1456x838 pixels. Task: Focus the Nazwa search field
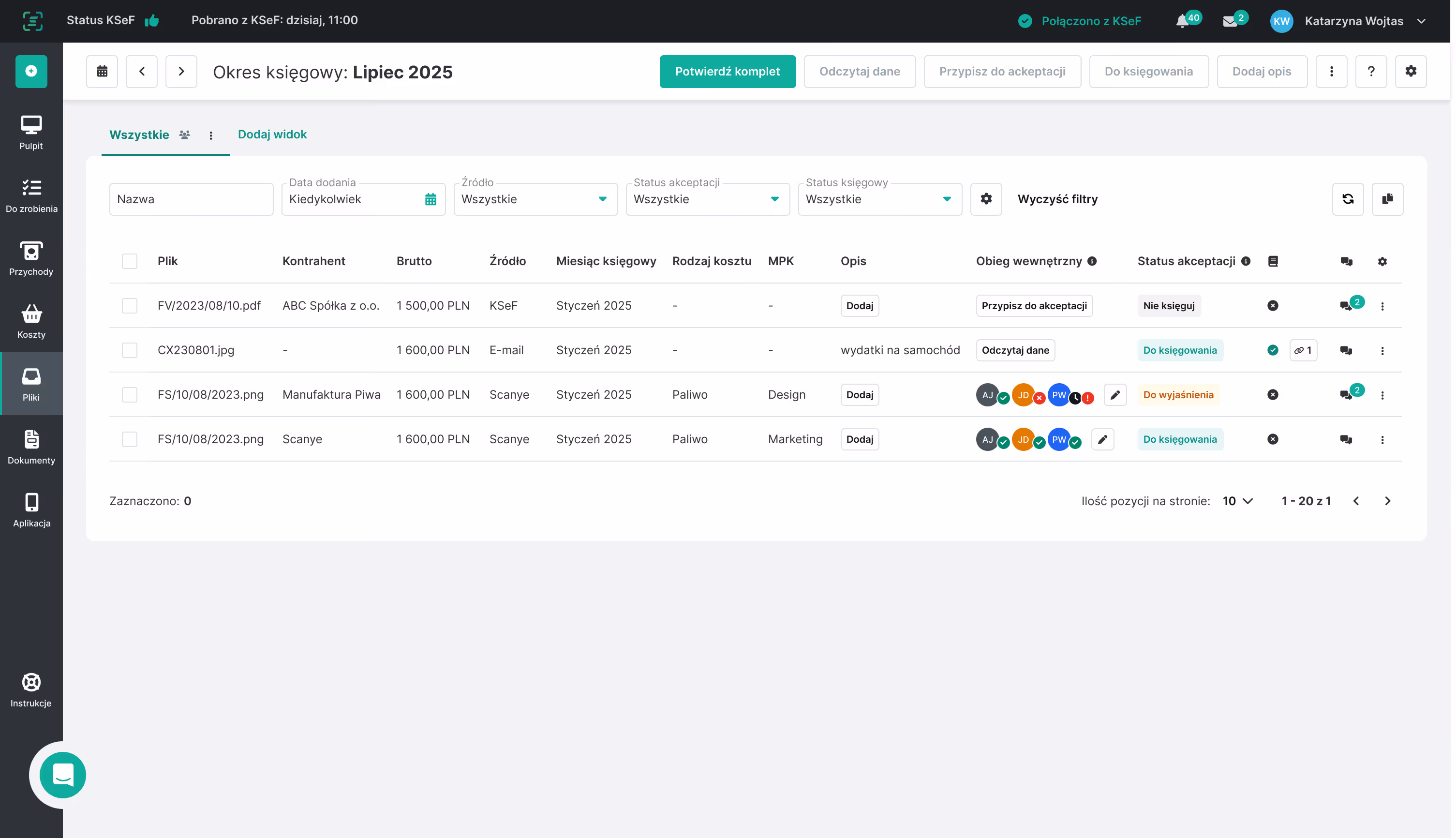(x=191, y=199)
